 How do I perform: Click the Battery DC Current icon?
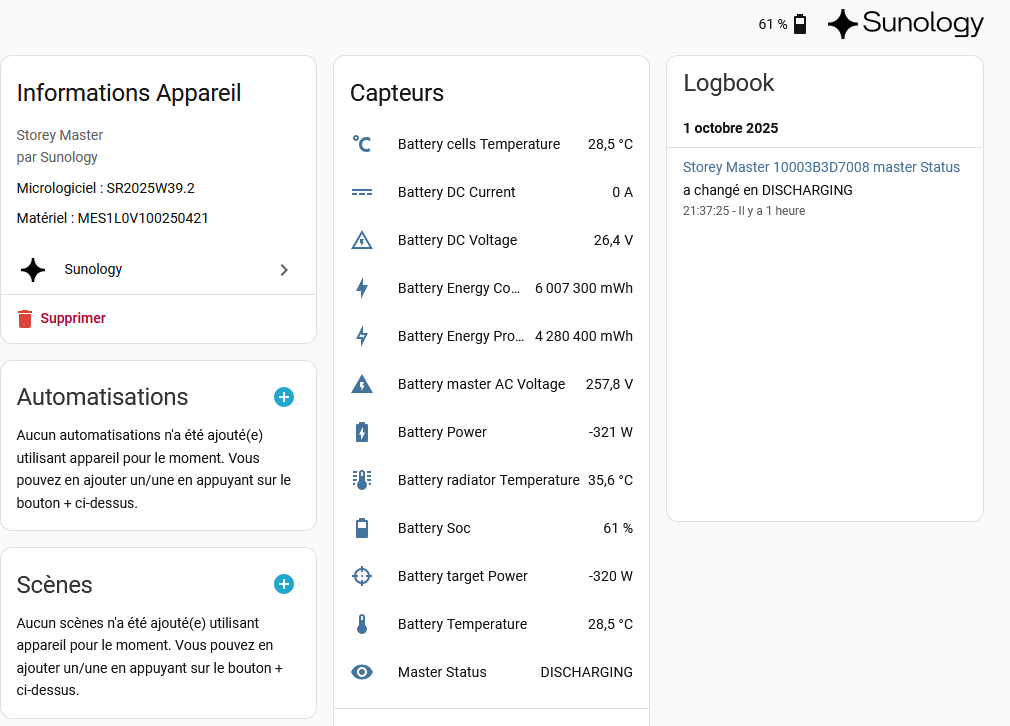point(362,192)
